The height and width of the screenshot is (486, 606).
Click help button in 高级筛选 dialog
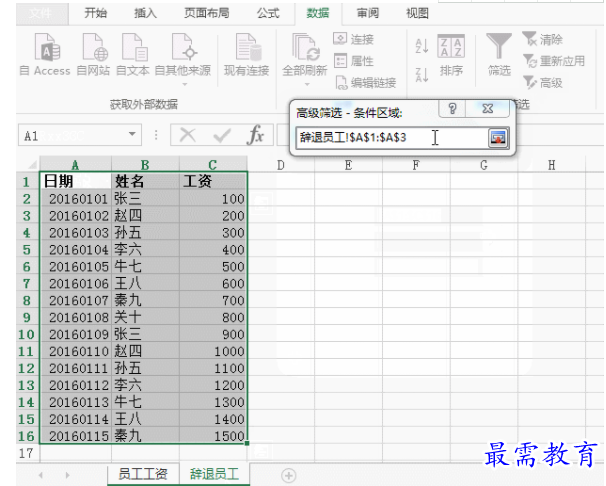(452, 109)
